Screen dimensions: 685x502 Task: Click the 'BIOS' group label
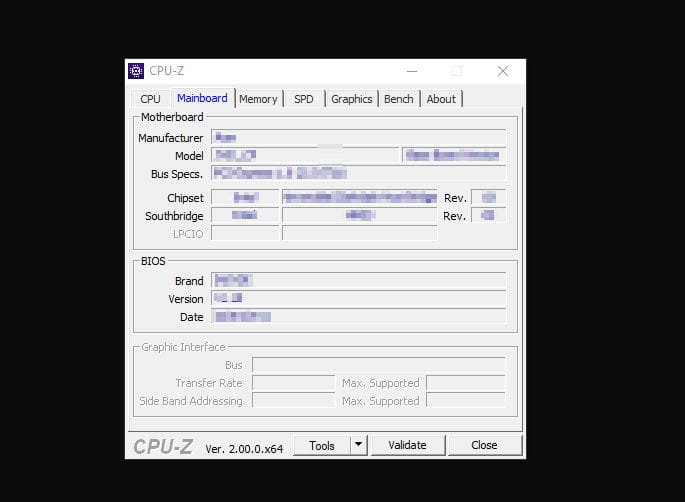click(x=153, y=261)
